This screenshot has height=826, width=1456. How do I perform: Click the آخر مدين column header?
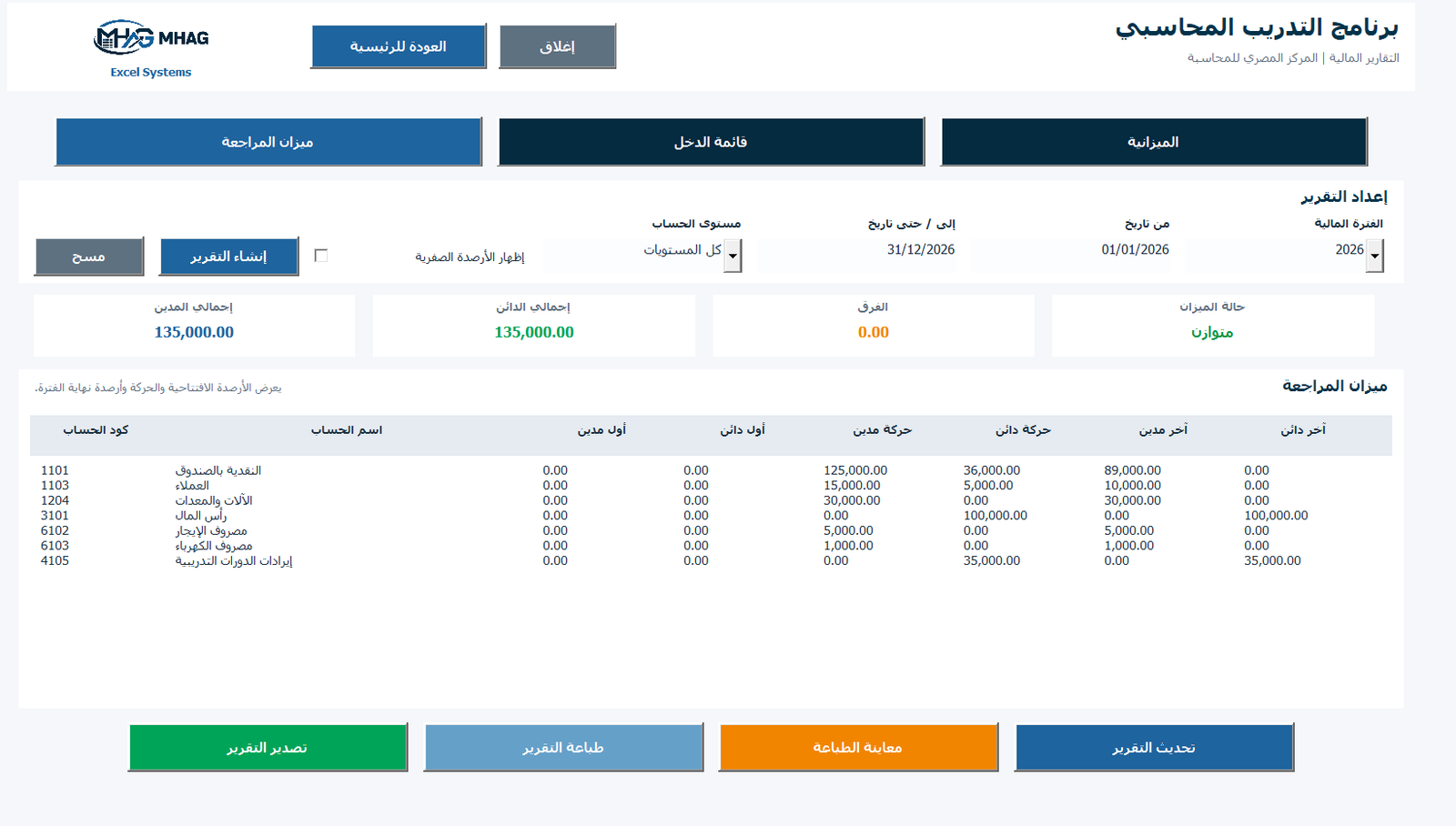pyautogui.click(x=1163, y=429)
